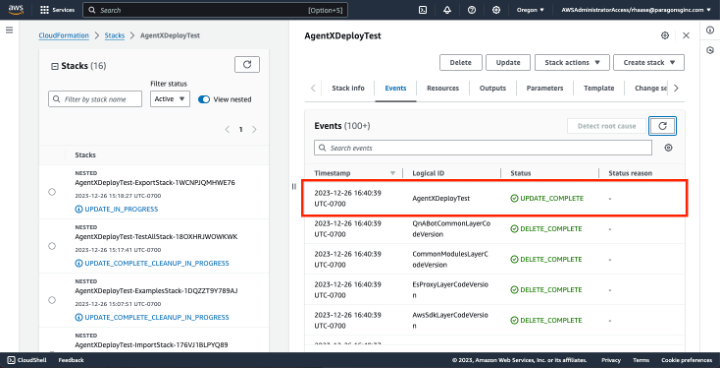Click the Logical ID column header
720x368 pixels.
tap(428, 173)
